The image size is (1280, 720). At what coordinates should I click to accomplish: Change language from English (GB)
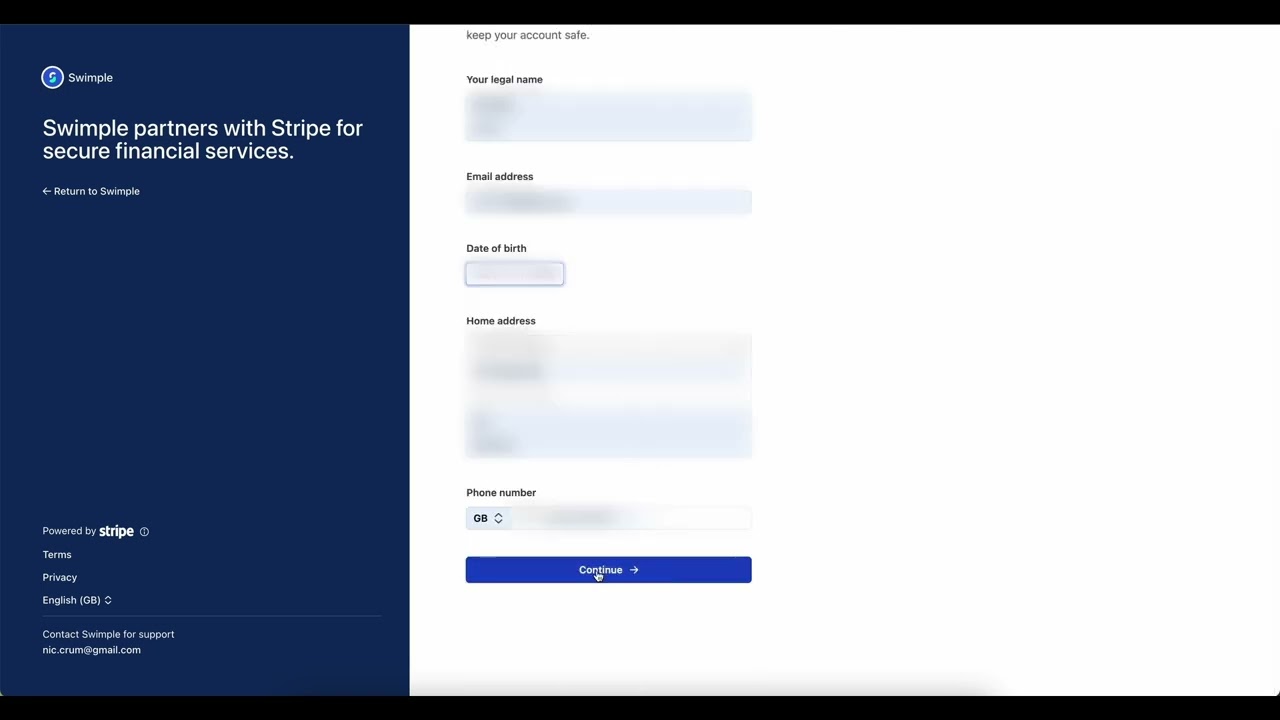point(77,600)
